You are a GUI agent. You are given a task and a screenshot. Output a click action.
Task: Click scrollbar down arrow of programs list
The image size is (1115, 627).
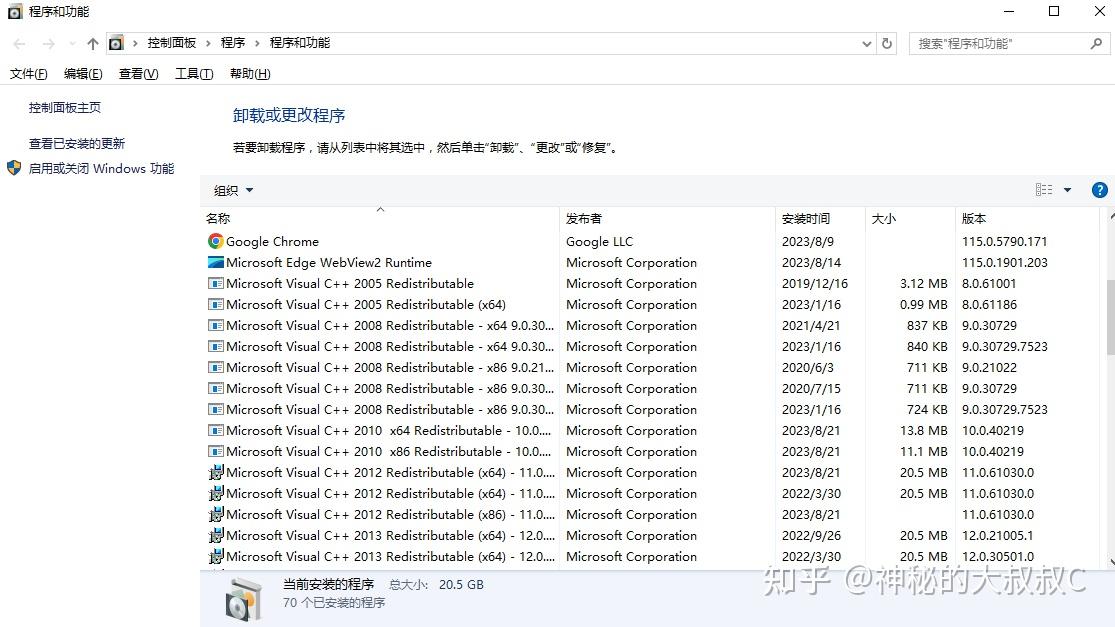coord(1111,562)
